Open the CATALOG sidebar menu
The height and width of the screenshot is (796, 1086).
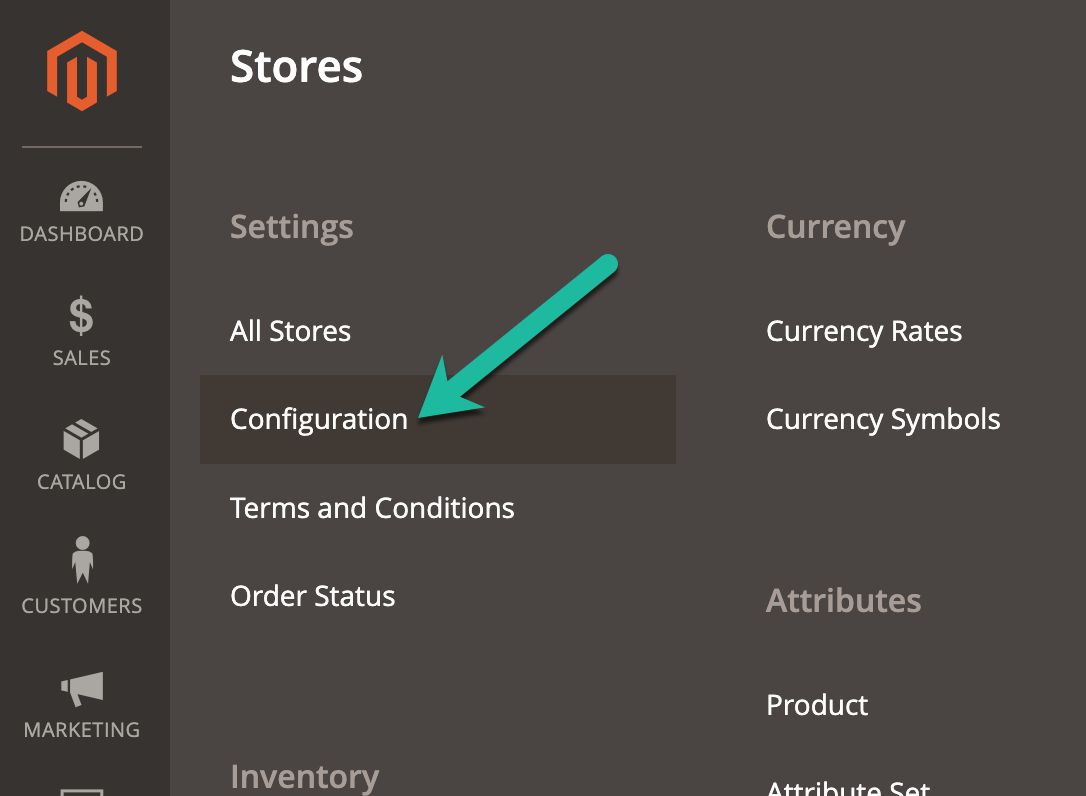coord(81,481)
